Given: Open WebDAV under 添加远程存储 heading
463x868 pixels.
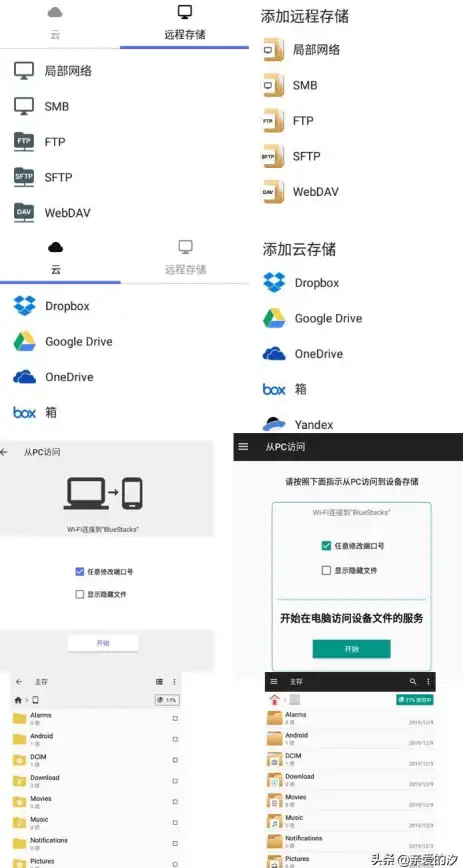Looking at the screenshot, I should click(x=316, y=192).
